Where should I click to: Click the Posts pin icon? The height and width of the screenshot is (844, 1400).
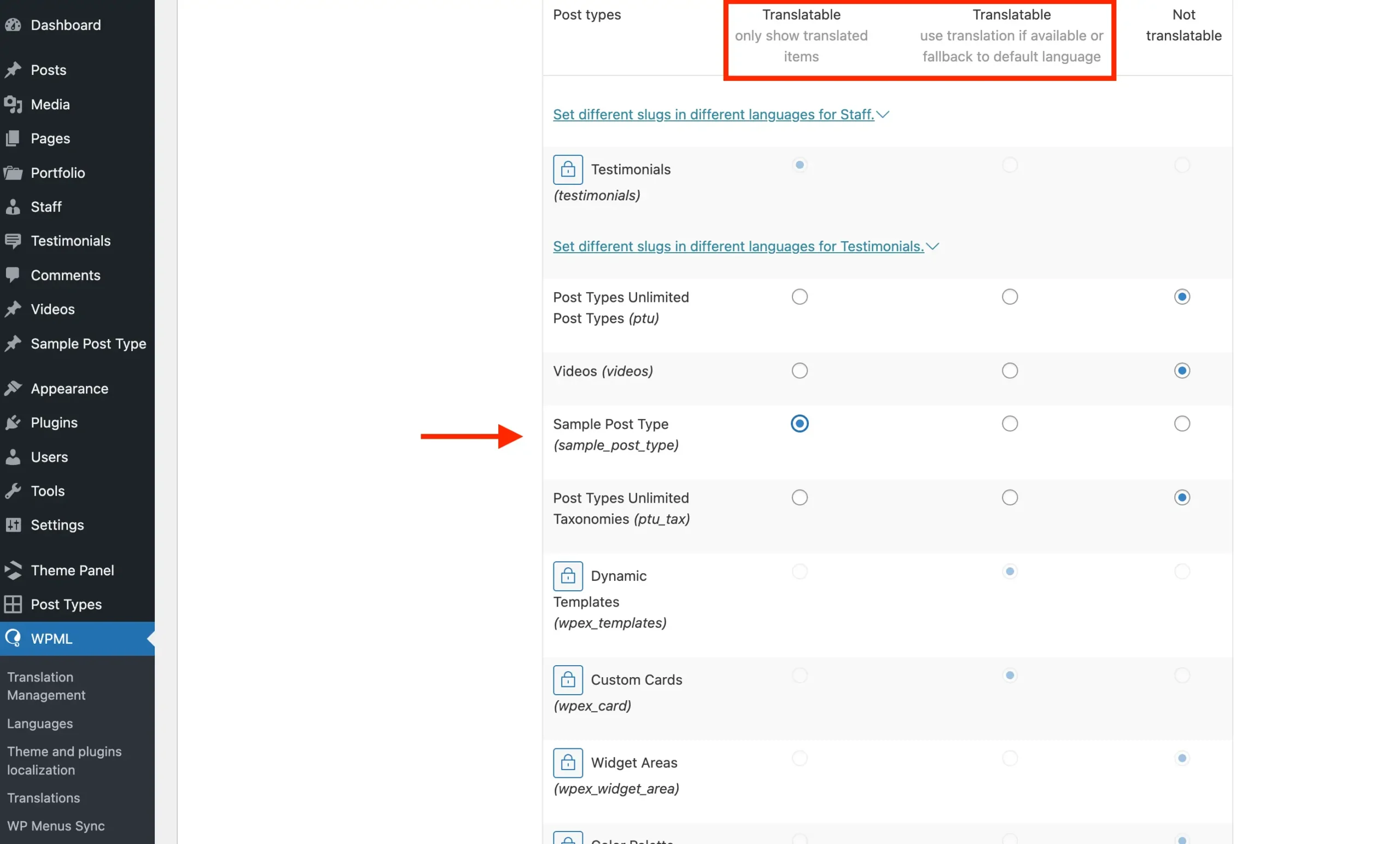[x=13, y=70]
